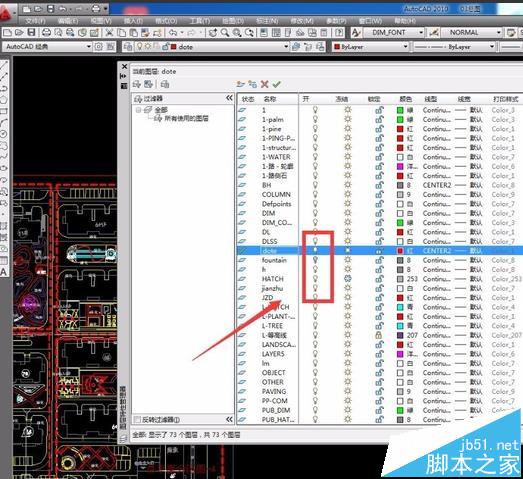
Task: Collapse the 全部 tree node
Action: click(x=138, y=110)
